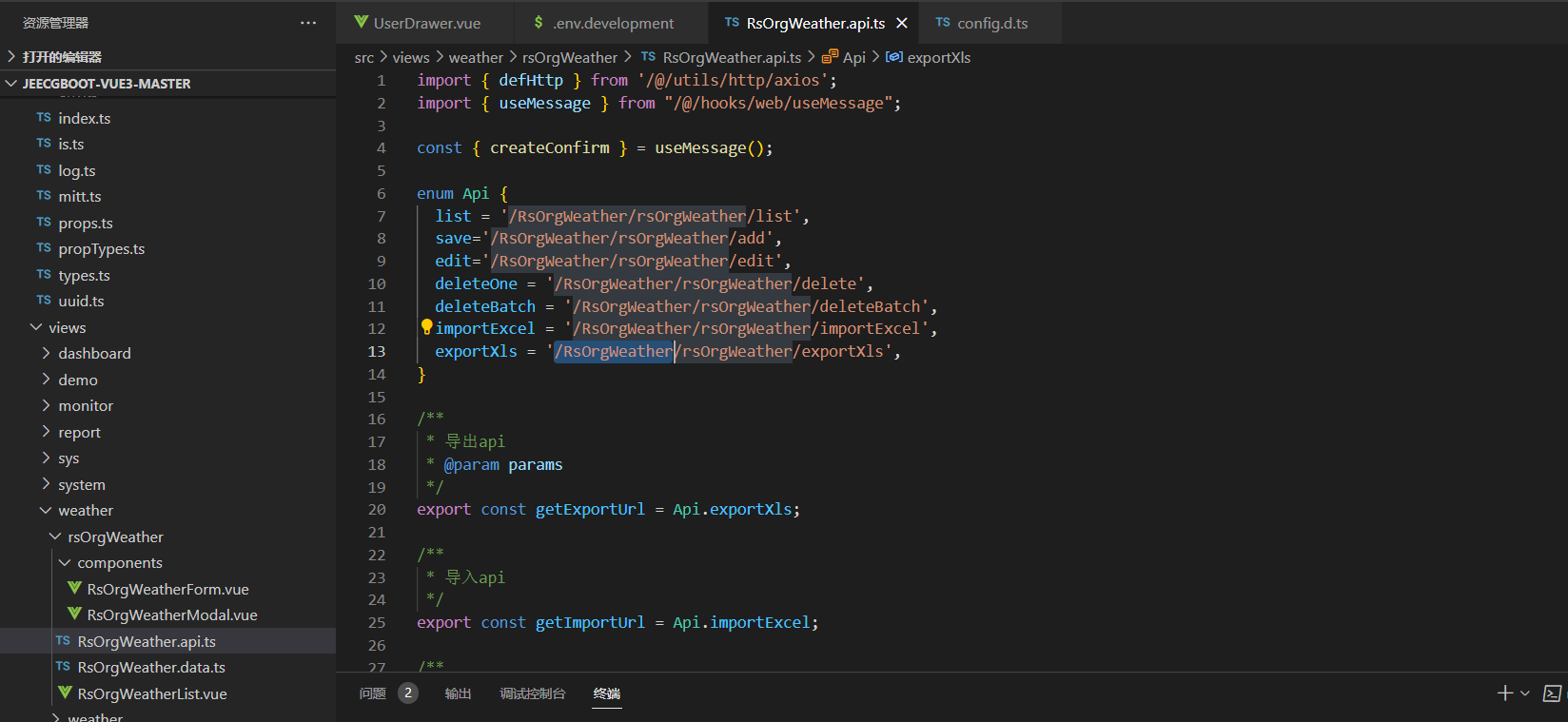Click the Api enum icon in breadcrumb
This screenshot has height=722, width=1568.
(830, 57)
